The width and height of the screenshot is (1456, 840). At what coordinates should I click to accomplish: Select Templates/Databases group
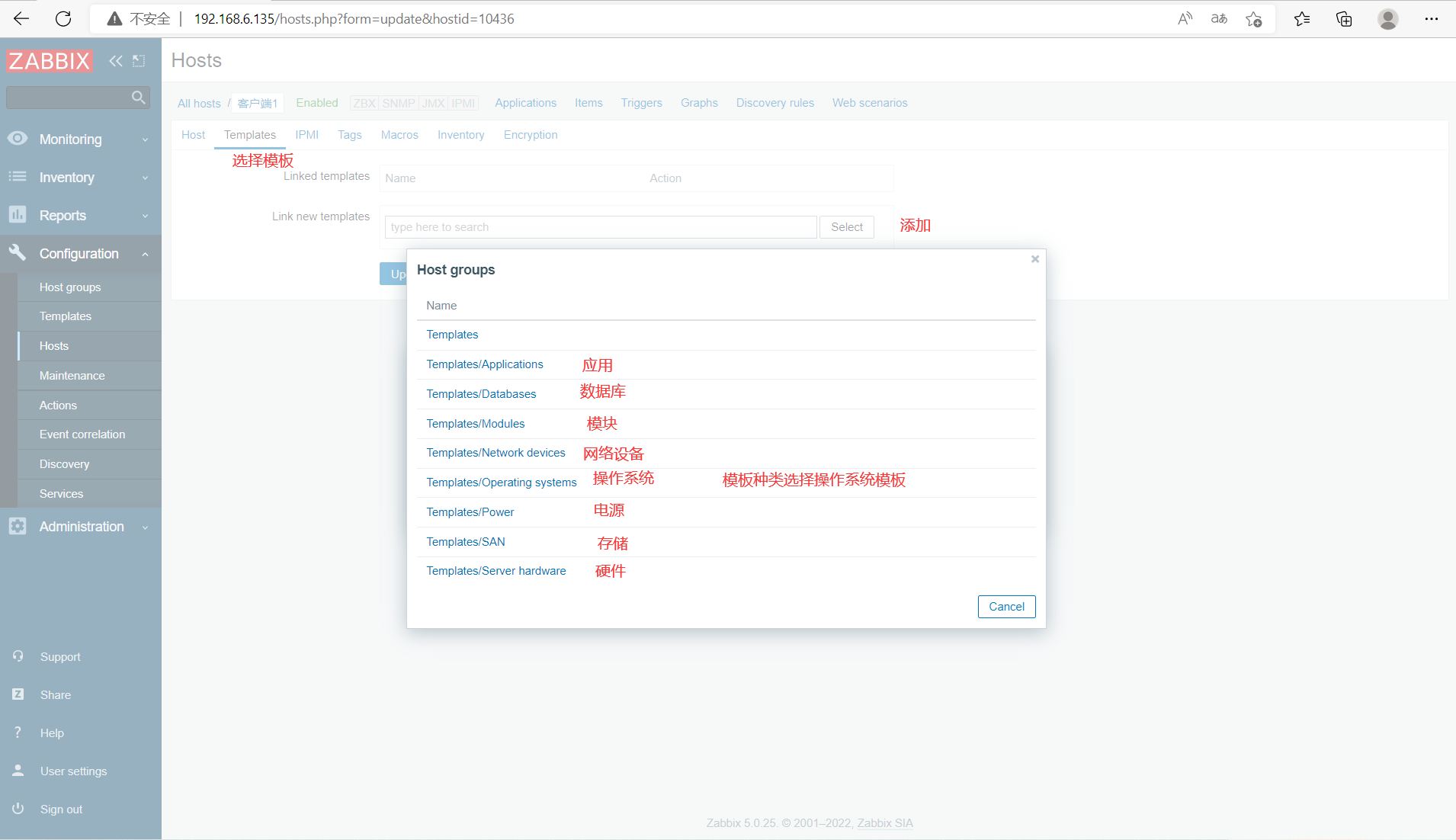pos(481,394)
